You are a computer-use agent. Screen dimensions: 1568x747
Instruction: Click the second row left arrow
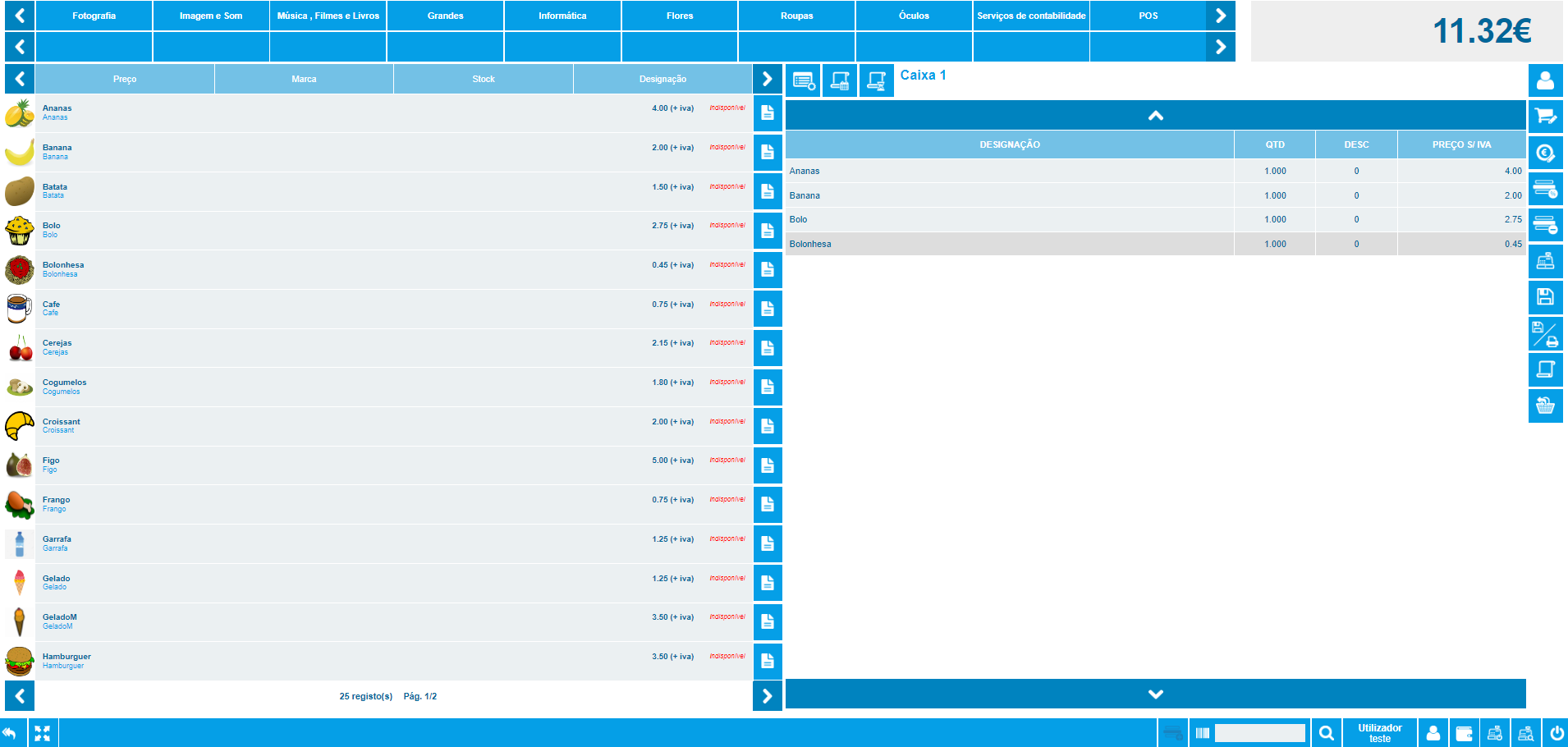coord(20,47)
